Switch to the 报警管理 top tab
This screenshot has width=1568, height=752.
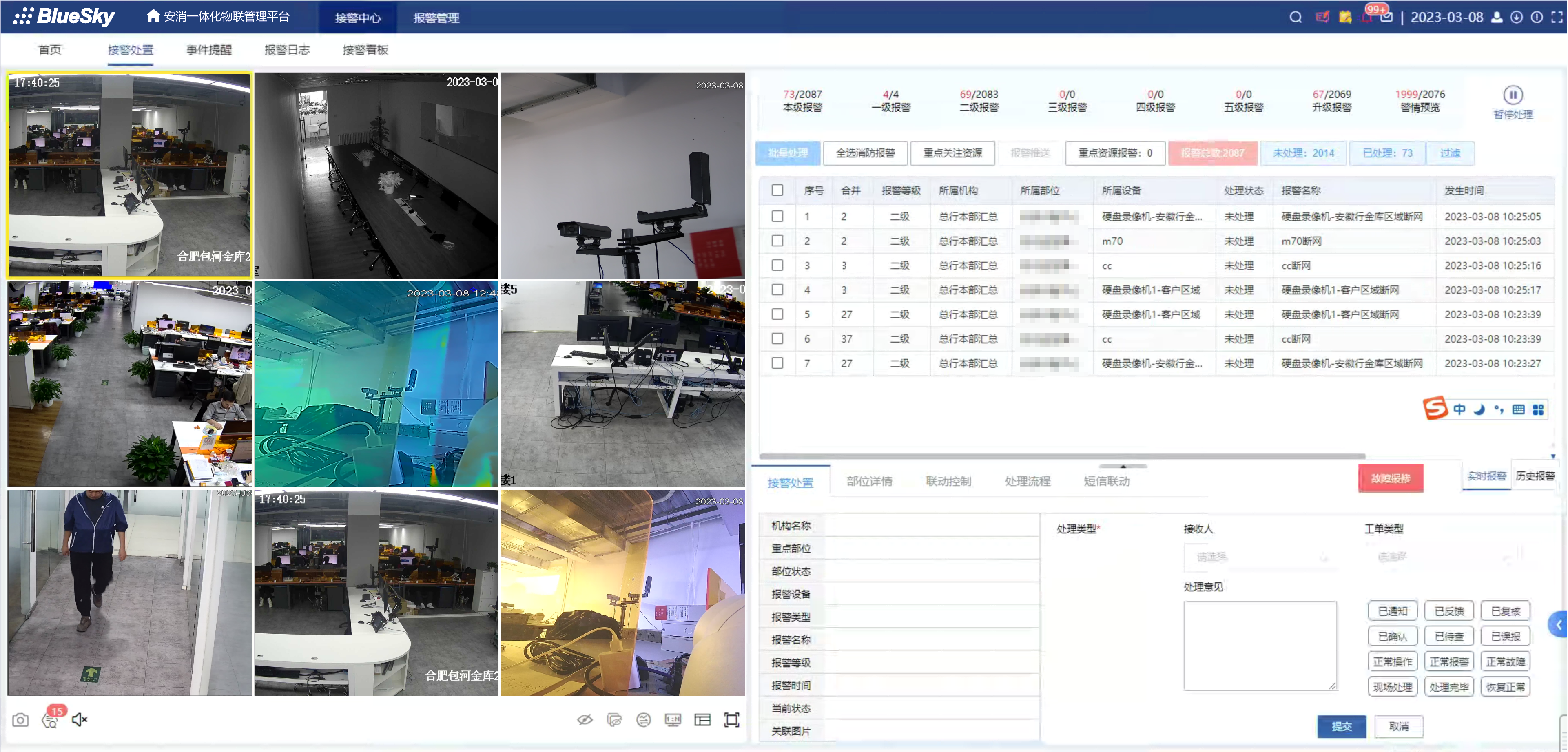(x=436, y=18)
